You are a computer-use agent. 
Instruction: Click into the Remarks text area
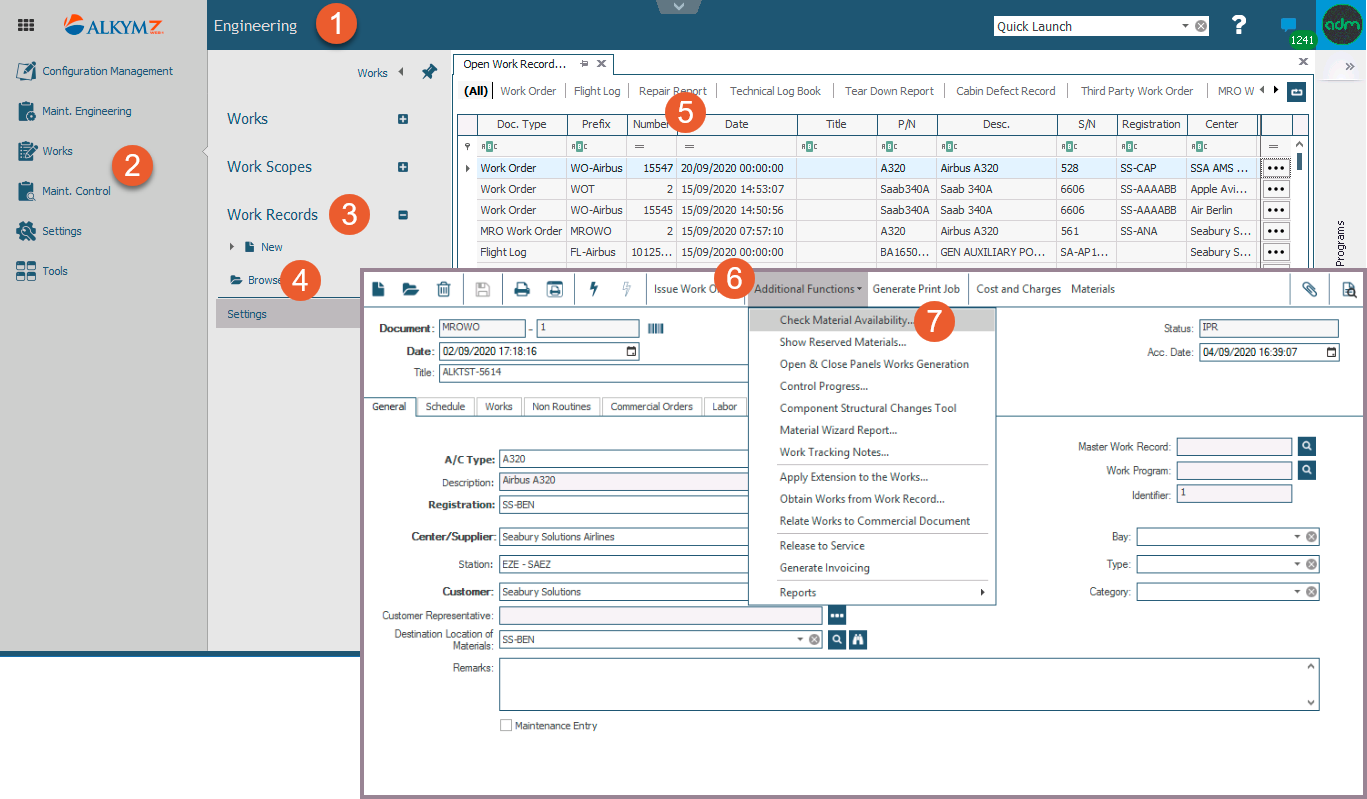pyautogui.click(x=909, y=684)
